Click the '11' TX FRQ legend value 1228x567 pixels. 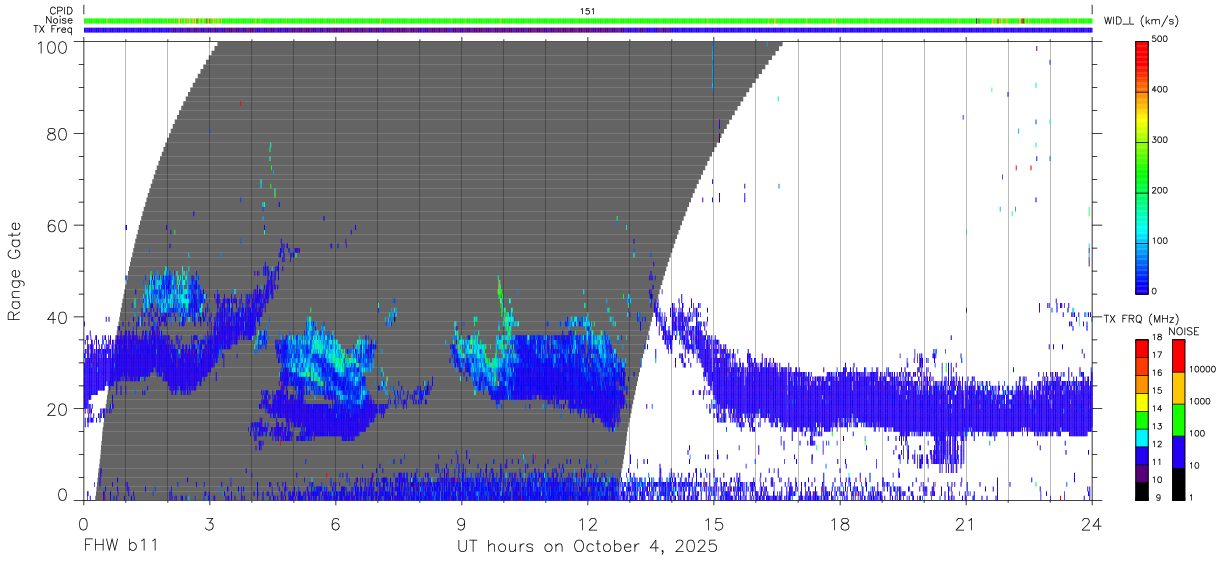[1158, 462]
